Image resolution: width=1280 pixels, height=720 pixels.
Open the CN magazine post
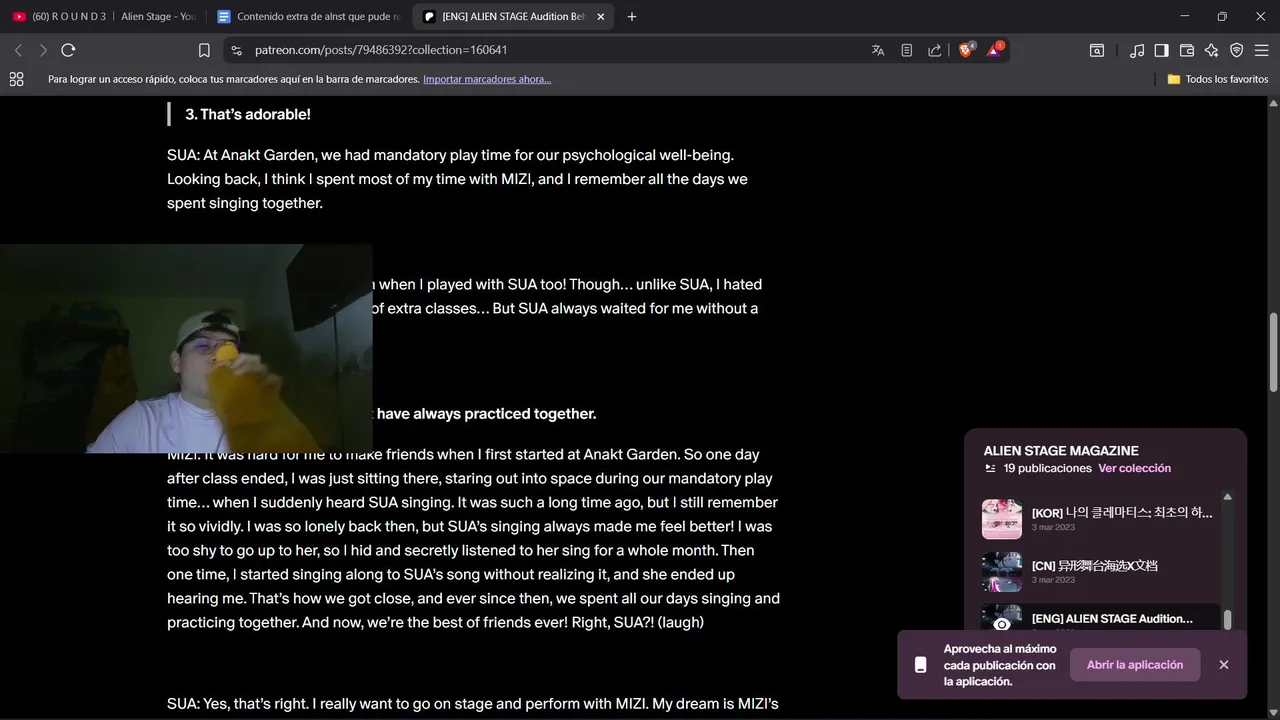coord(1100,571)
